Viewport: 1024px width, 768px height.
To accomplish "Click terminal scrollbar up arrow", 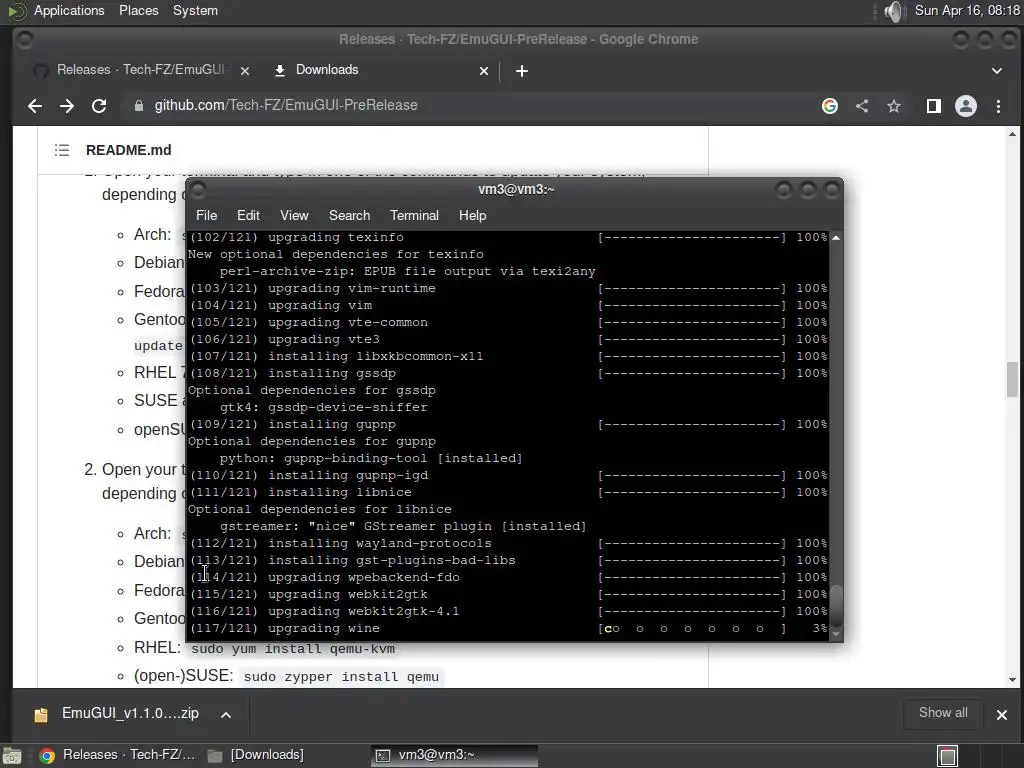I will click(x=835, y=238).
